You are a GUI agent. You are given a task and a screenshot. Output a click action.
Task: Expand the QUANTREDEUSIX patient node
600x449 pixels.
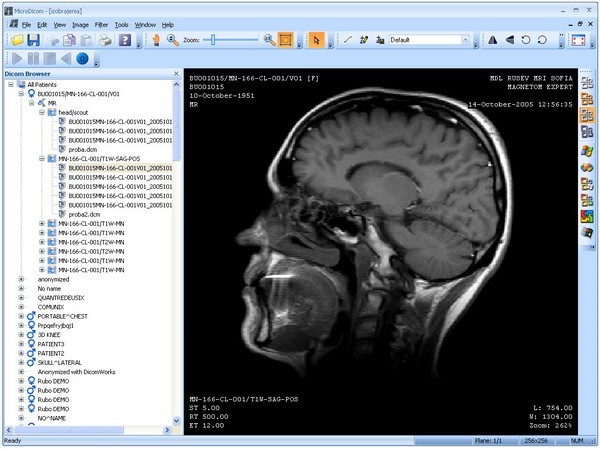[21, 297]
